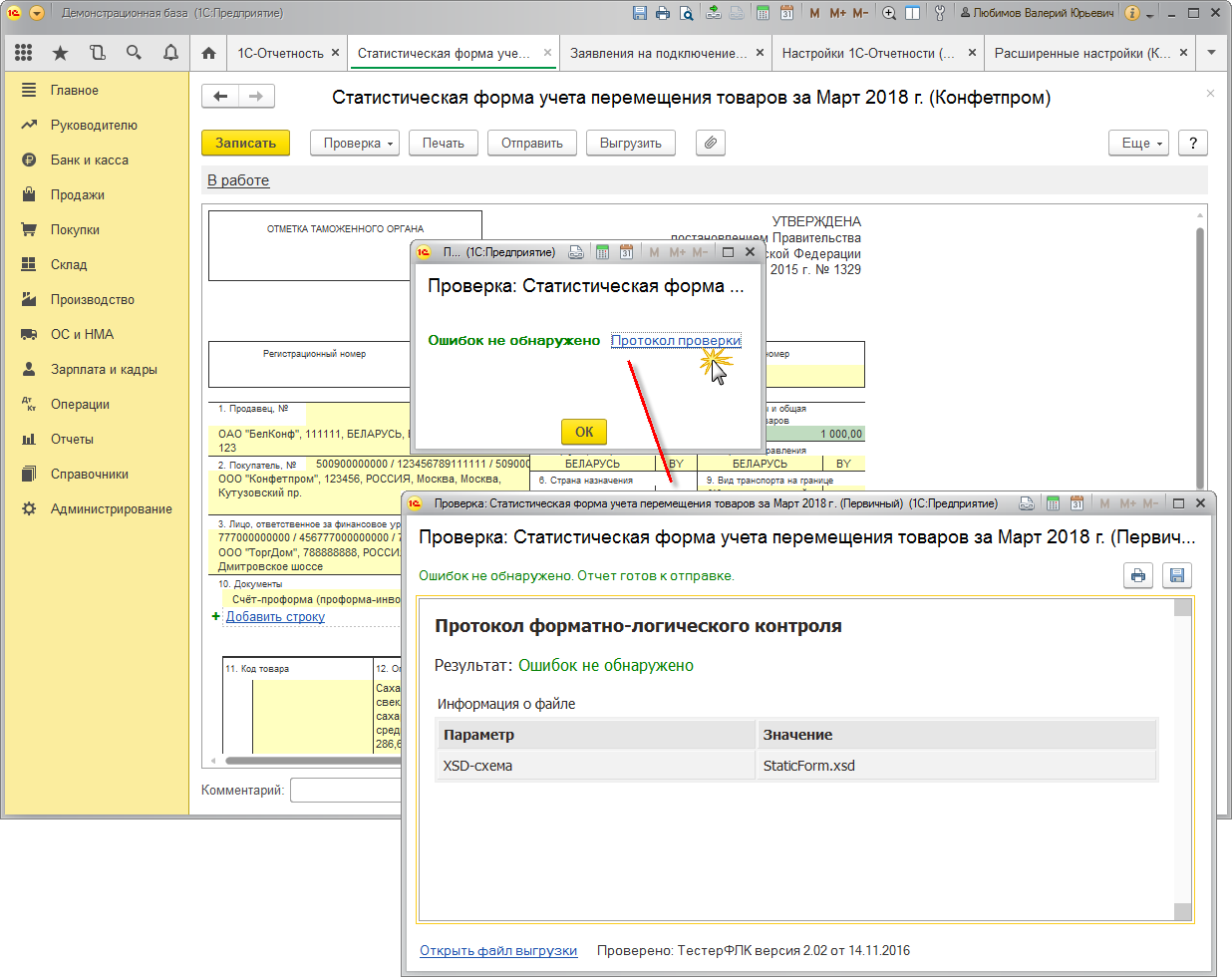
Task: Click the yellow Записать button
Action: click(x=245, y=143)
